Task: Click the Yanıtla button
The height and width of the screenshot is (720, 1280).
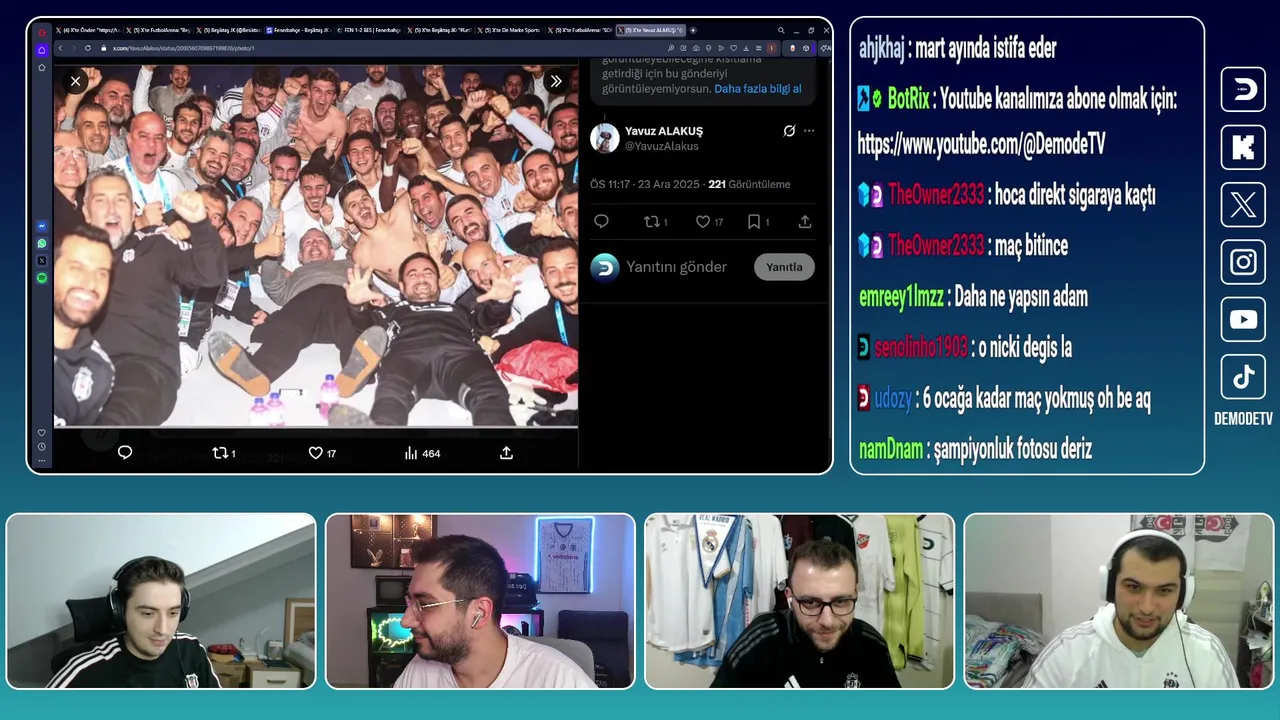Action: [784, 267]
